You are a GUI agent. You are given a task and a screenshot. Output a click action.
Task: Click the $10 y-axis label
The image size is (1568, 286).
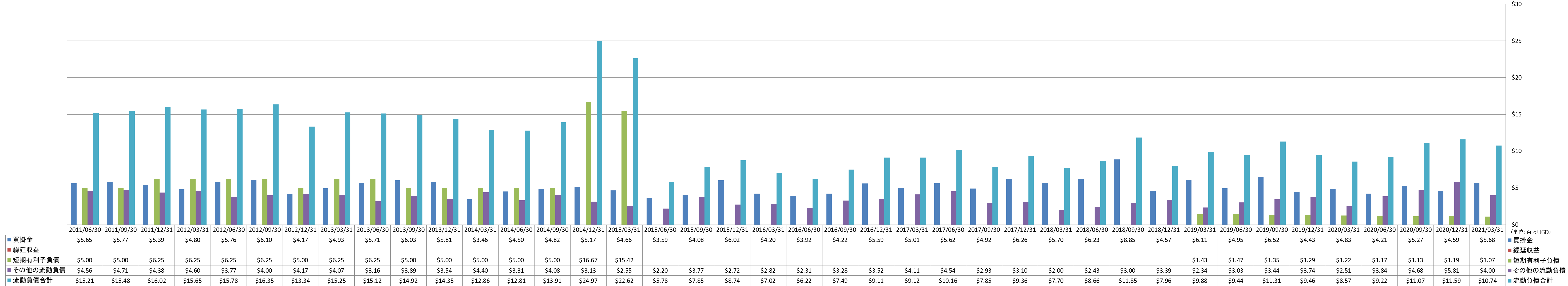1516,151
